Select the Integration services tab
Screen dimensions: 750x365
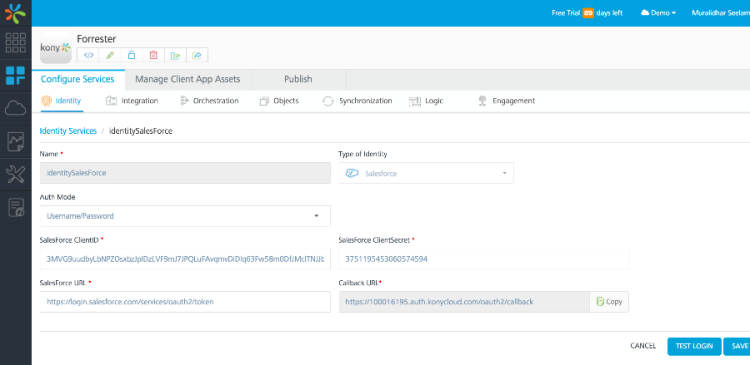(x=132, y=101)
